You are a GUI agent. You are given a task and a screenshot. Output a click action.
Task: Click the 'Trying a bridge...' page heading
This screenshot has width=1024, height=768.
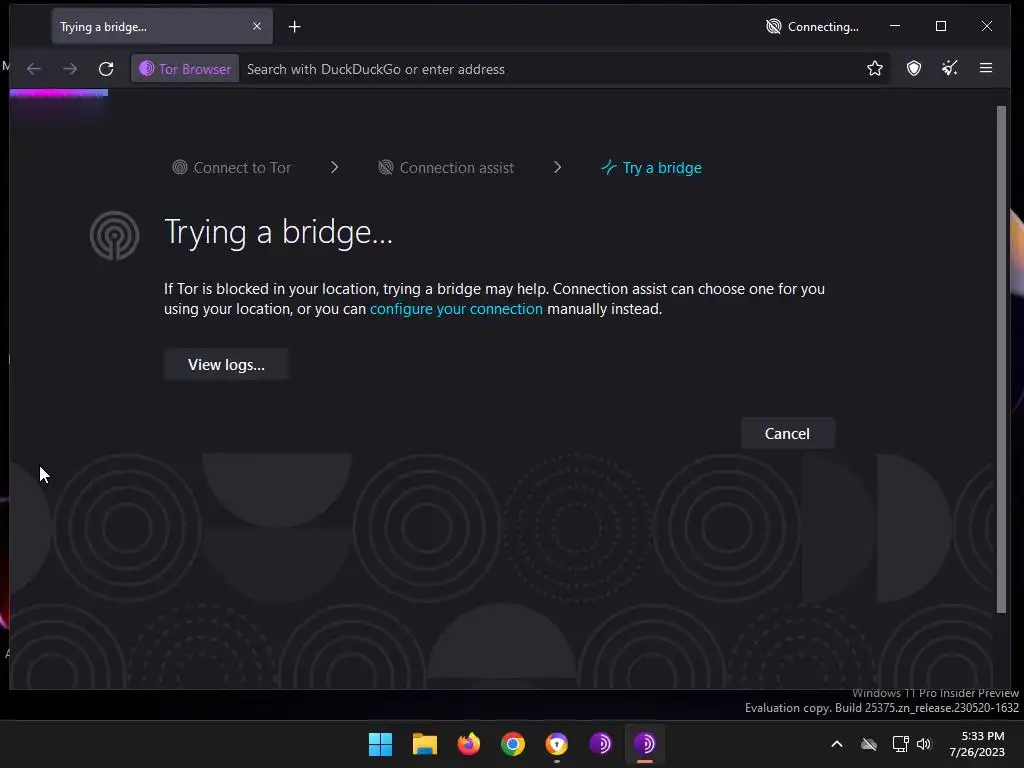(x=278, y=232)
